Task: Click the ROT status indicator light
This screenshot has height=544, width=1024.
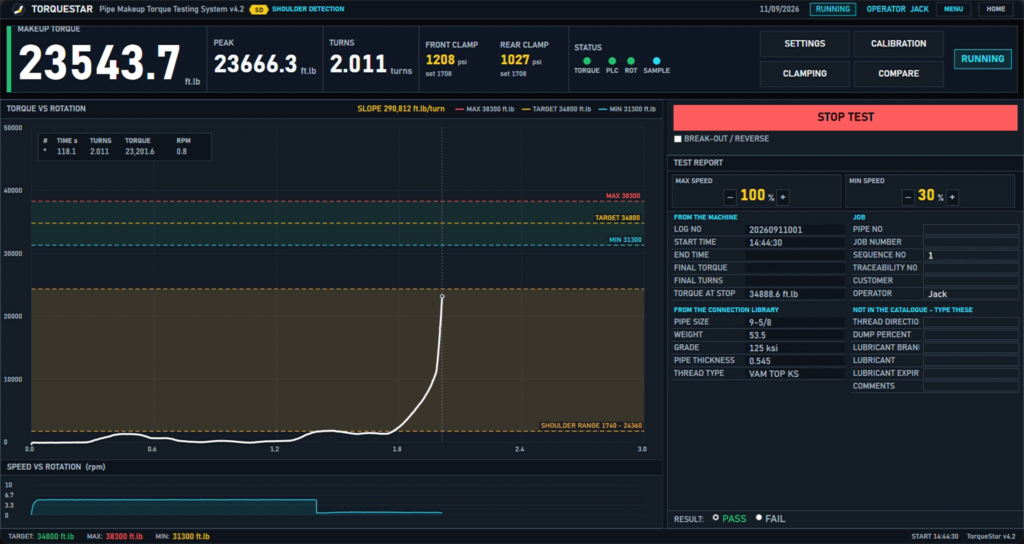Action: coord(631,61)
